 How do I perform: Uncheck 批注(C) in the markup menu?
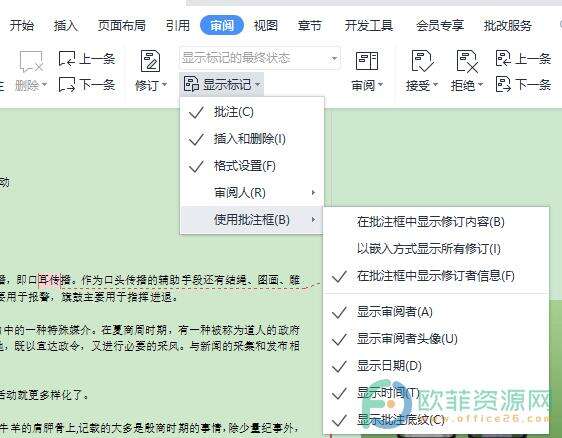point(252,112)
